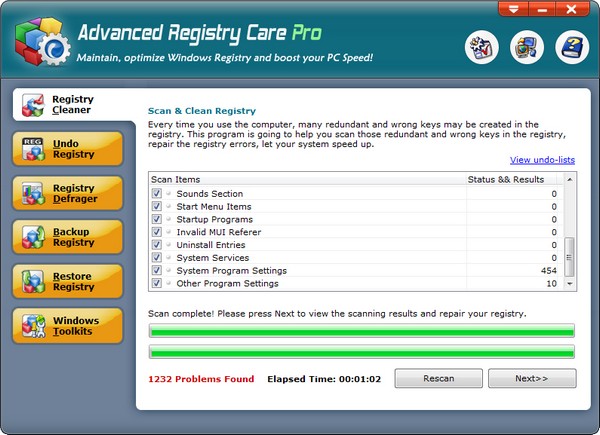
Task: Uncheck the Sounds Section checkbox
Action: tap(157, 193)
